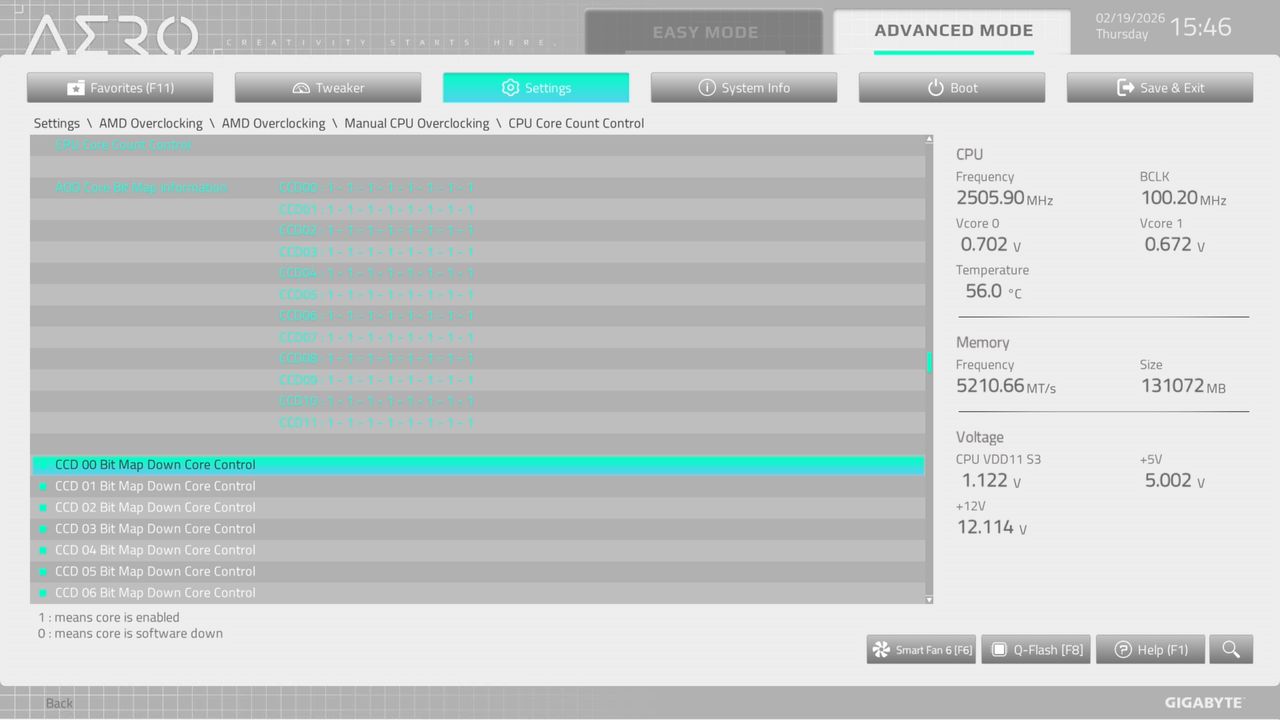Open Q-Flash via its utility icon

(999, 649)
